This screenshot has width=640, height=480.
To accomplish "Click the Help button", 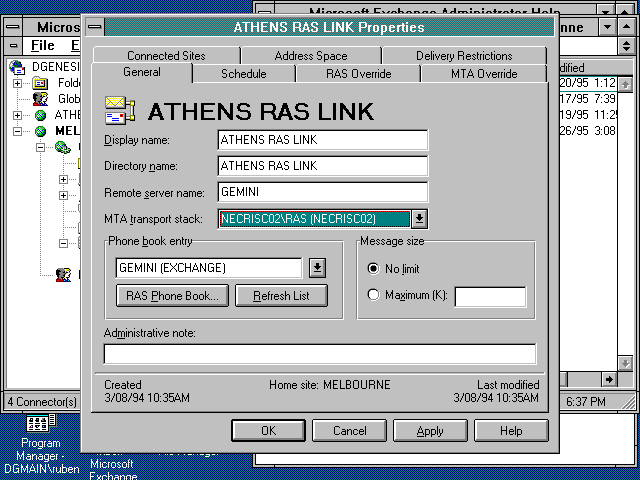I will click(511, 431).
